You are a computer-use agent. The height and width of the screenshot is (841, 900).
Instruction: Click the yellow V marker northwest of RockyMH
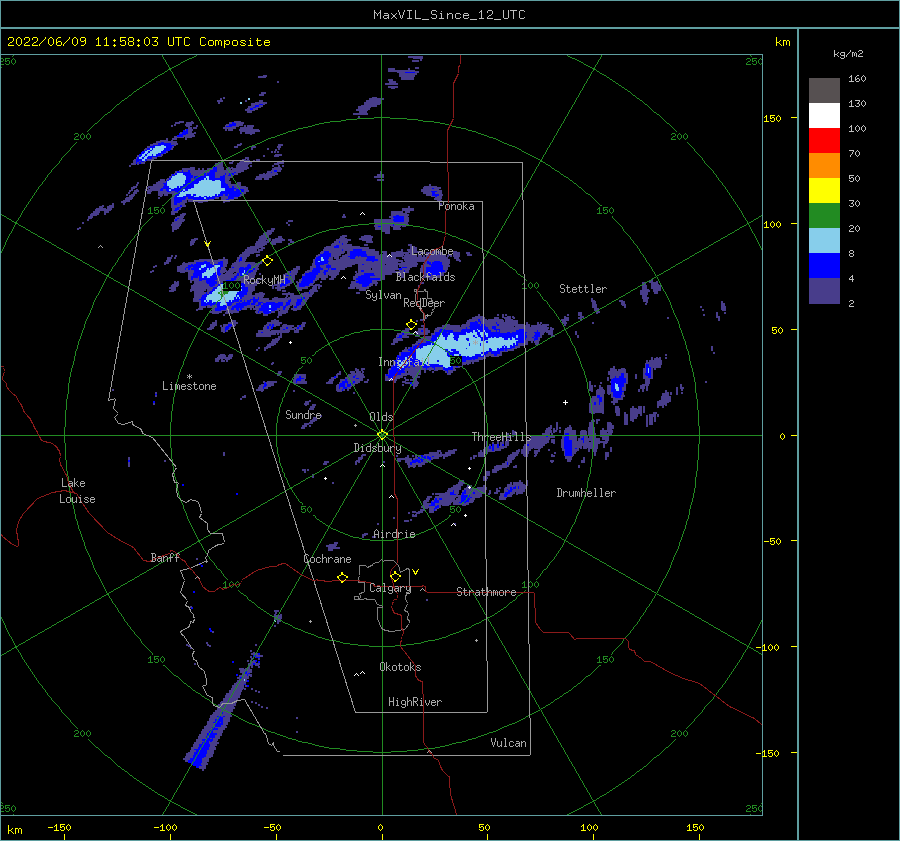click(208, 244)
